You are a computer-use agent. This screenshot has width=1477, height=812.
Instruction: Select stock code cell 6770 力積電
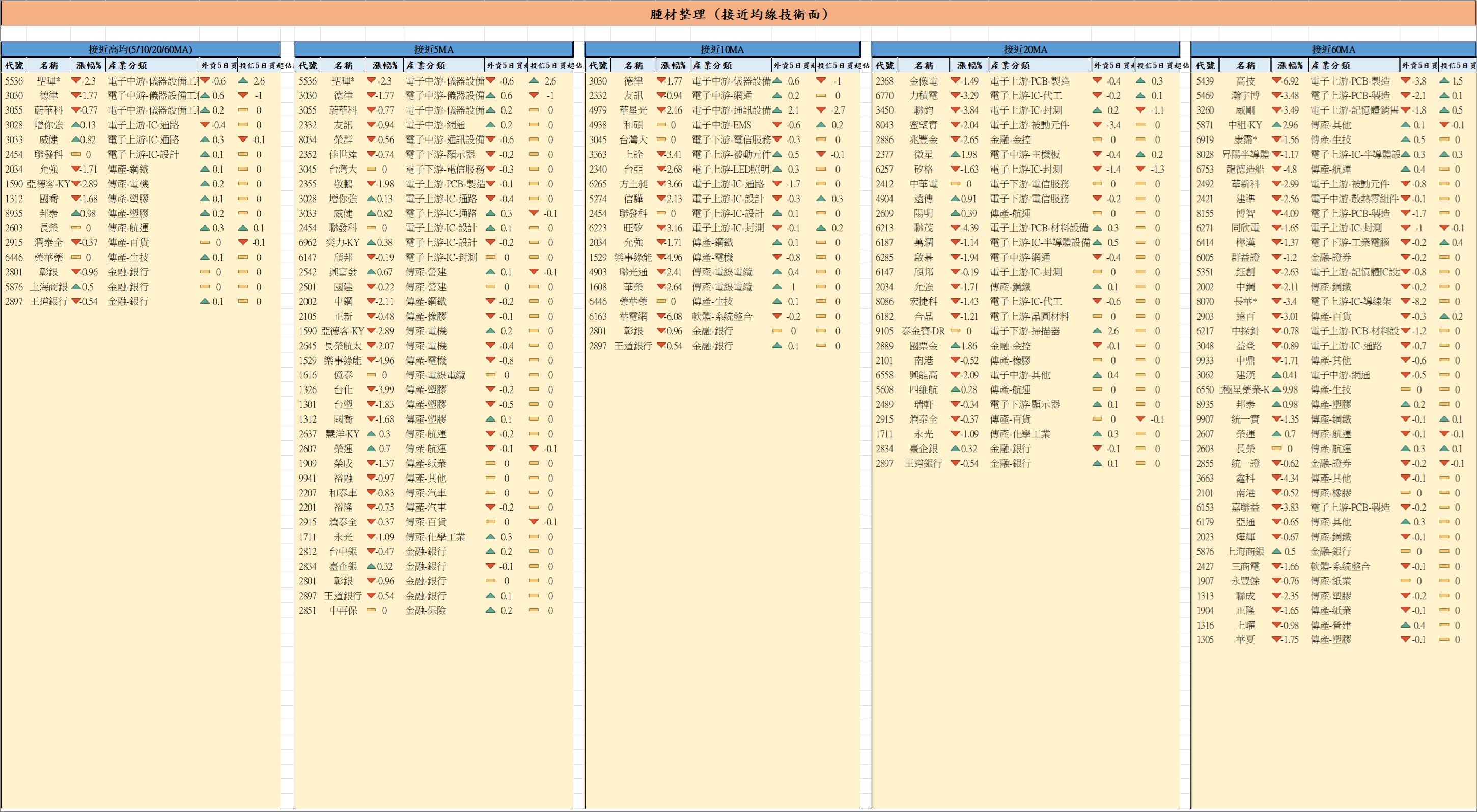pyautogui.click(x=884, y=96)
